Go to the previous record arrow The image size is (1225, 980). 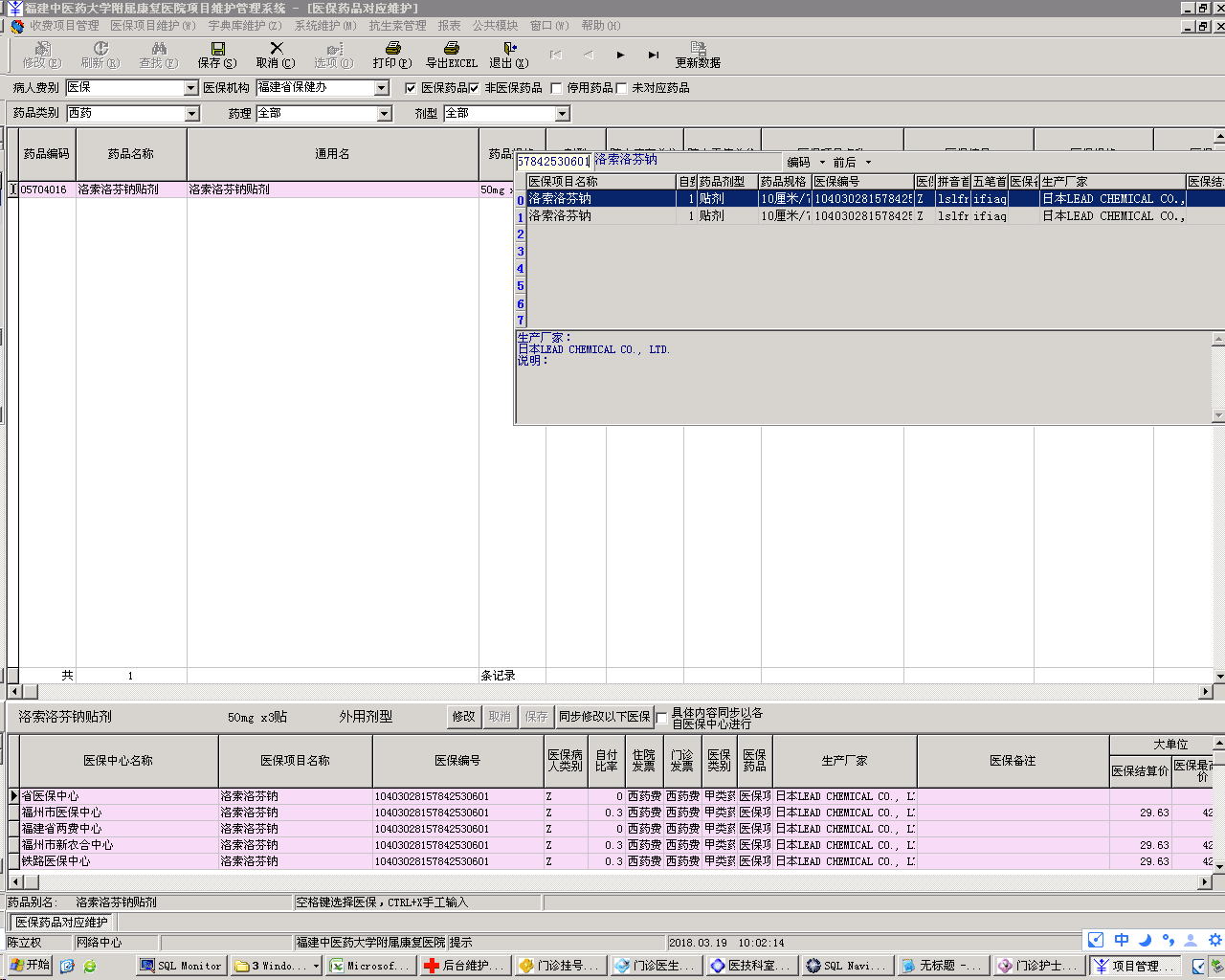pyautogui.click(x=589, y=55)
